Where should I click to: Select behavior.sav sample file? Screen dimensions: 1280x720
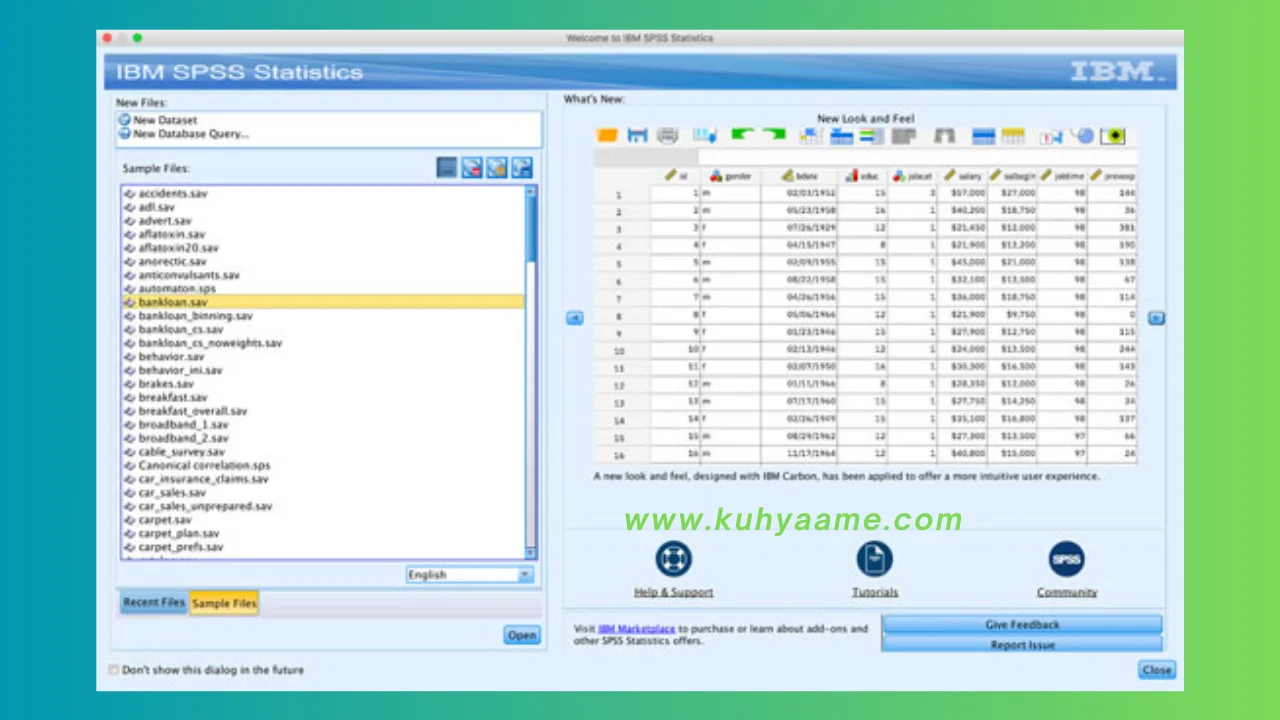[322, 356]
